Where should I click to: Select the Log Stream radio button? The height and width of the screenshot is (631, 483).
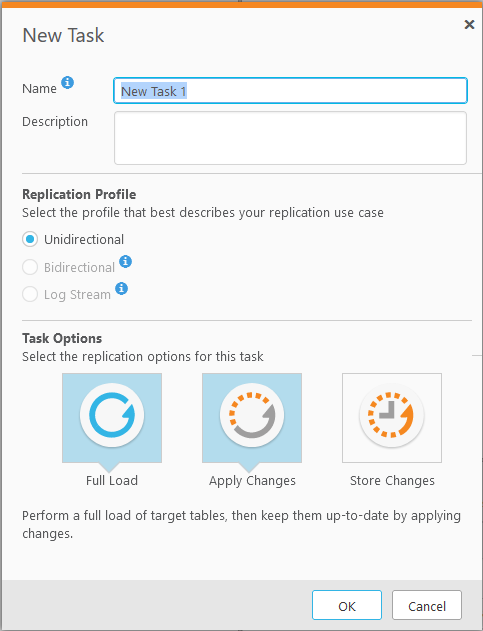click(30, 294)
